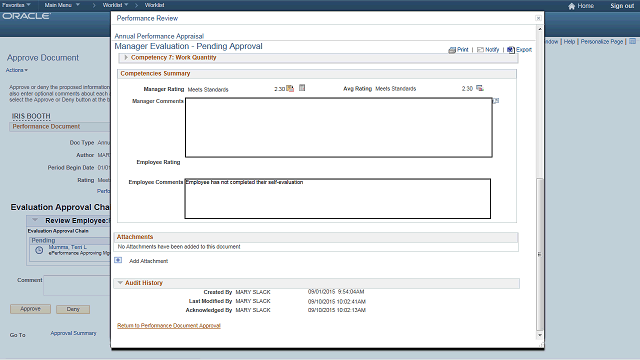Click Sign out
This screenshot has height=360, width=640.
(x=622, y=6)
